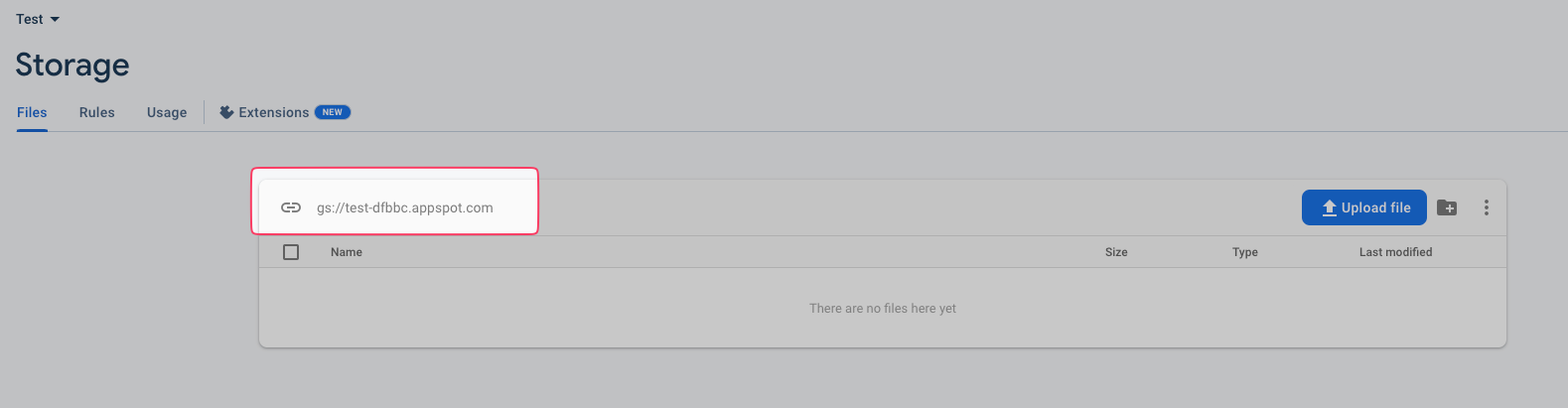Image resolution: width=1568 pixels, height=408 pixels.
Task: Go to the Usage tab
Action: point(167,112)
